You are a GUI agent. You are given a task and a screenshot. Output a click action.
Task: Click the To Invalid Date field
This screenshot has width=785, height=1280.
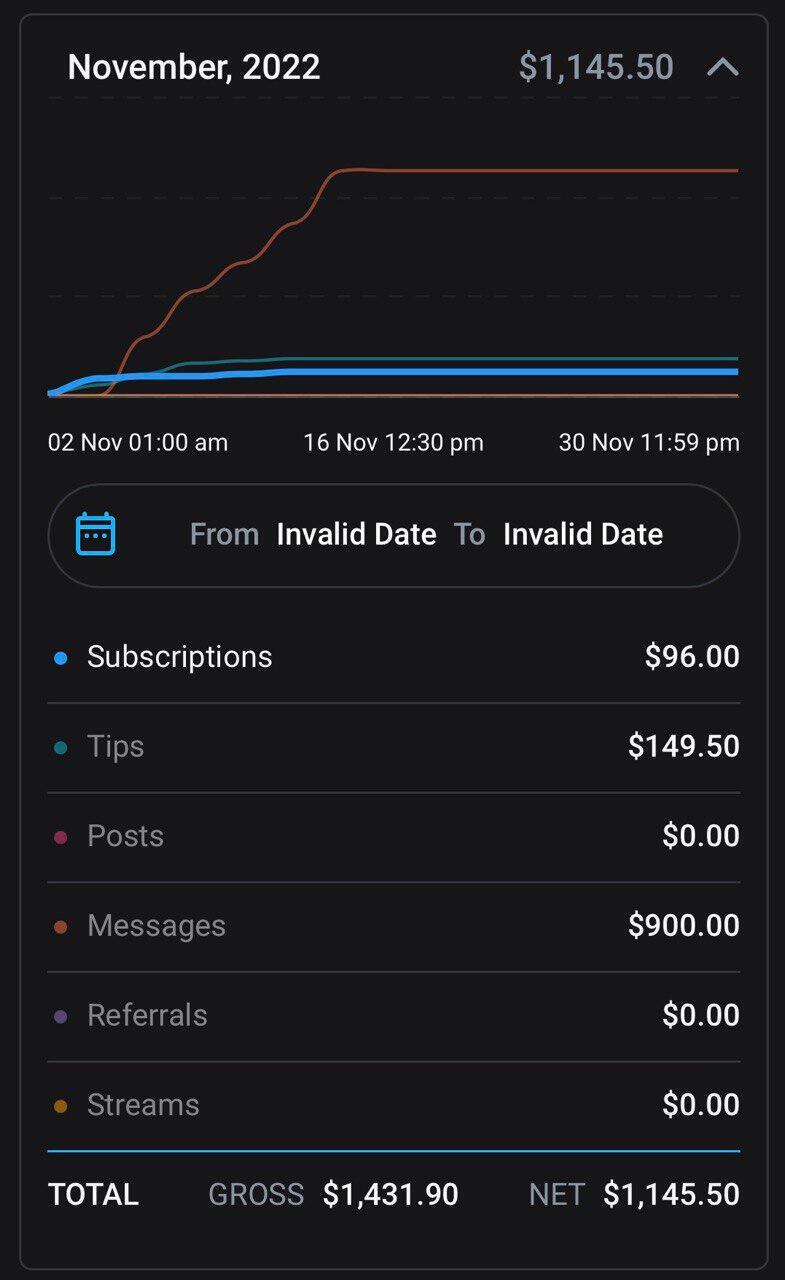coord(582,535)
